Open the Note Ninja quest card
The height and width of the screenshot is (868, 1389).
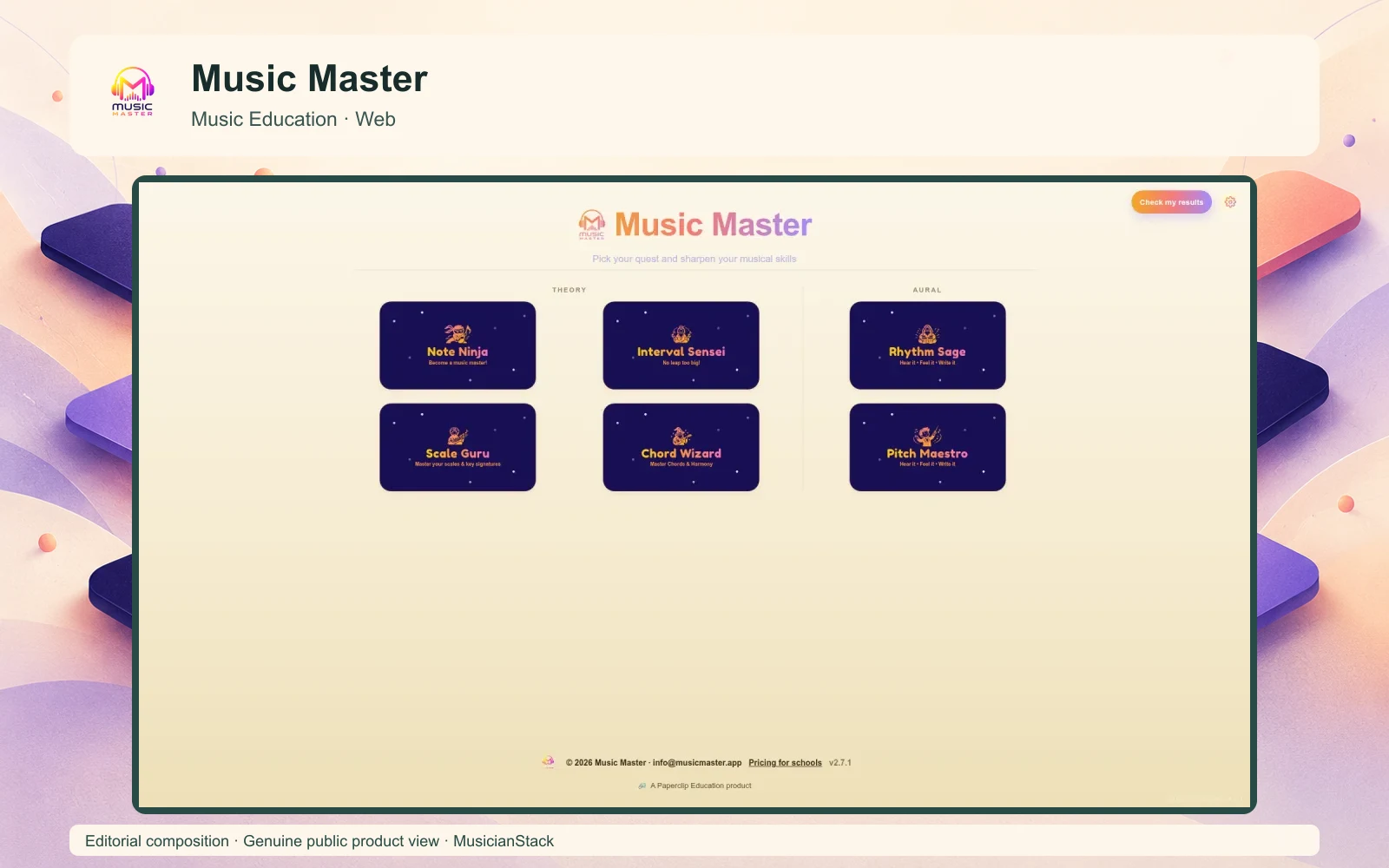coord(458,345)
